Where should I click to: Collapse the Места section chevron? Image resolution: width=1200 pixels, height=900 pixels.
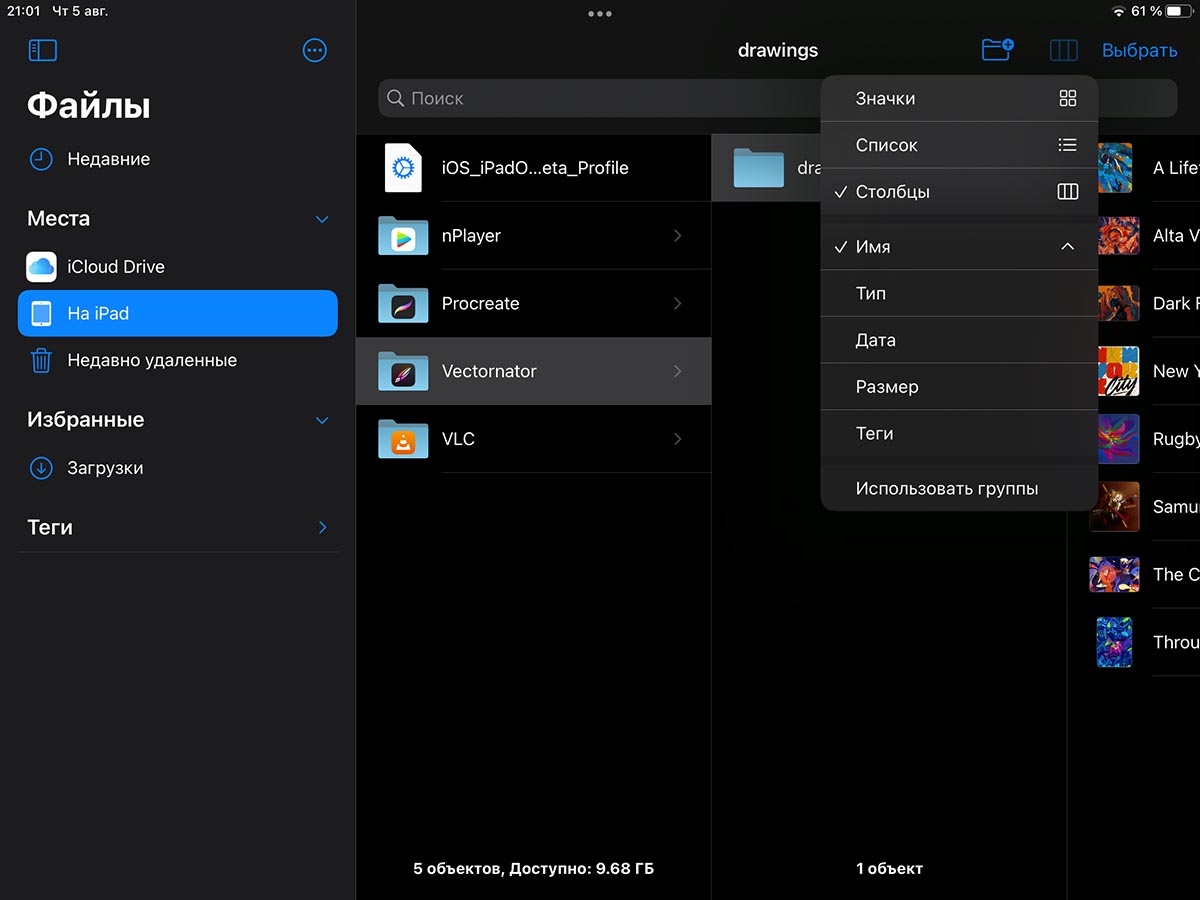tap(322, 219)
